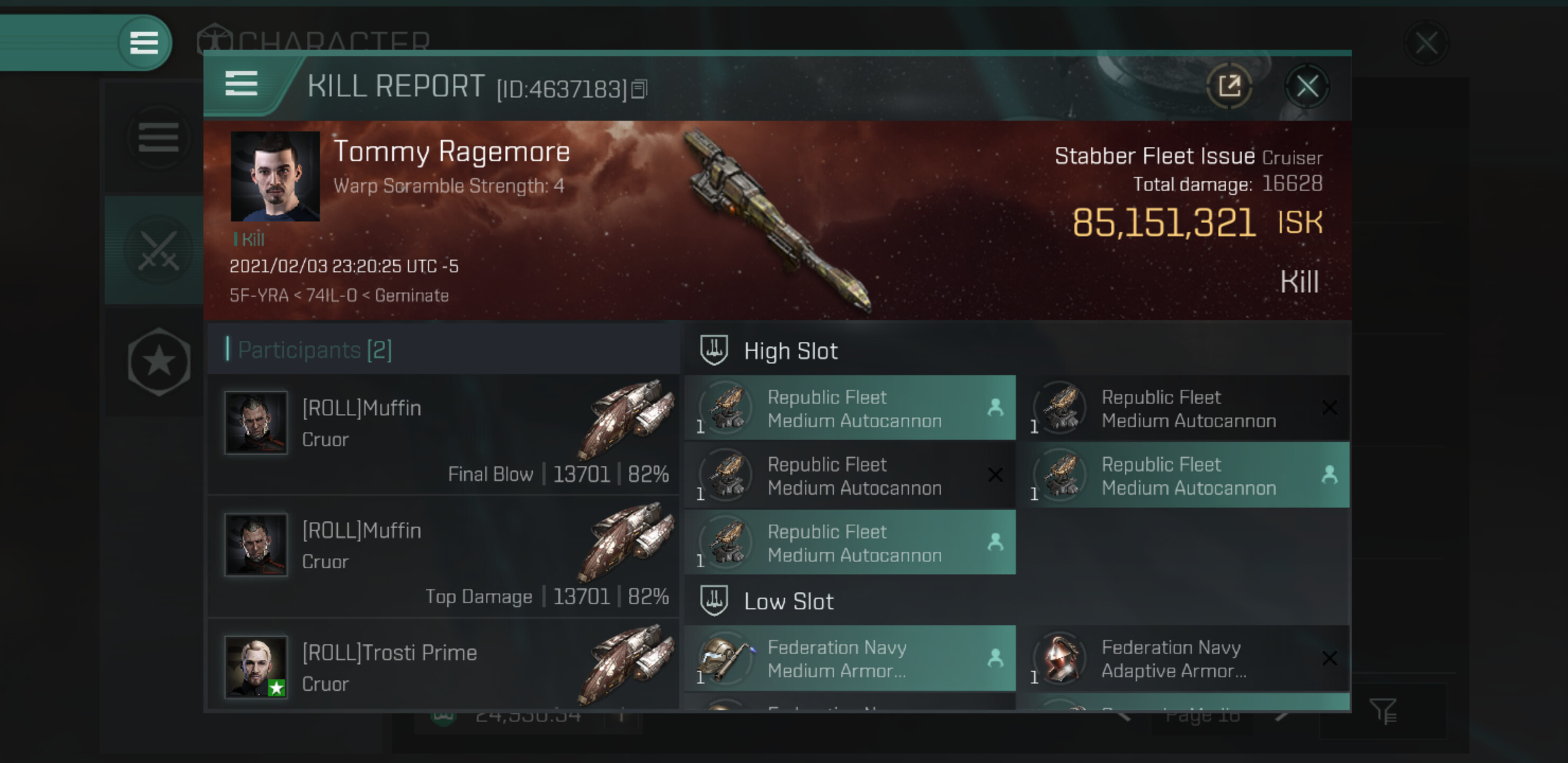
Task: Open Trosti Prime's participant entry
Action: coord(443,665)
